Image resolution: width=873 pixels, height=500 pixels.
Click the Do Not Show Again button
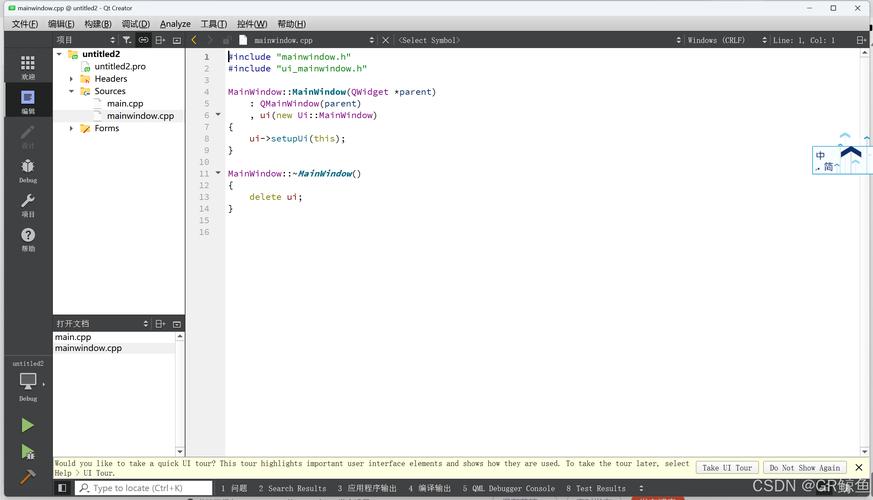(x=804, y=467)
